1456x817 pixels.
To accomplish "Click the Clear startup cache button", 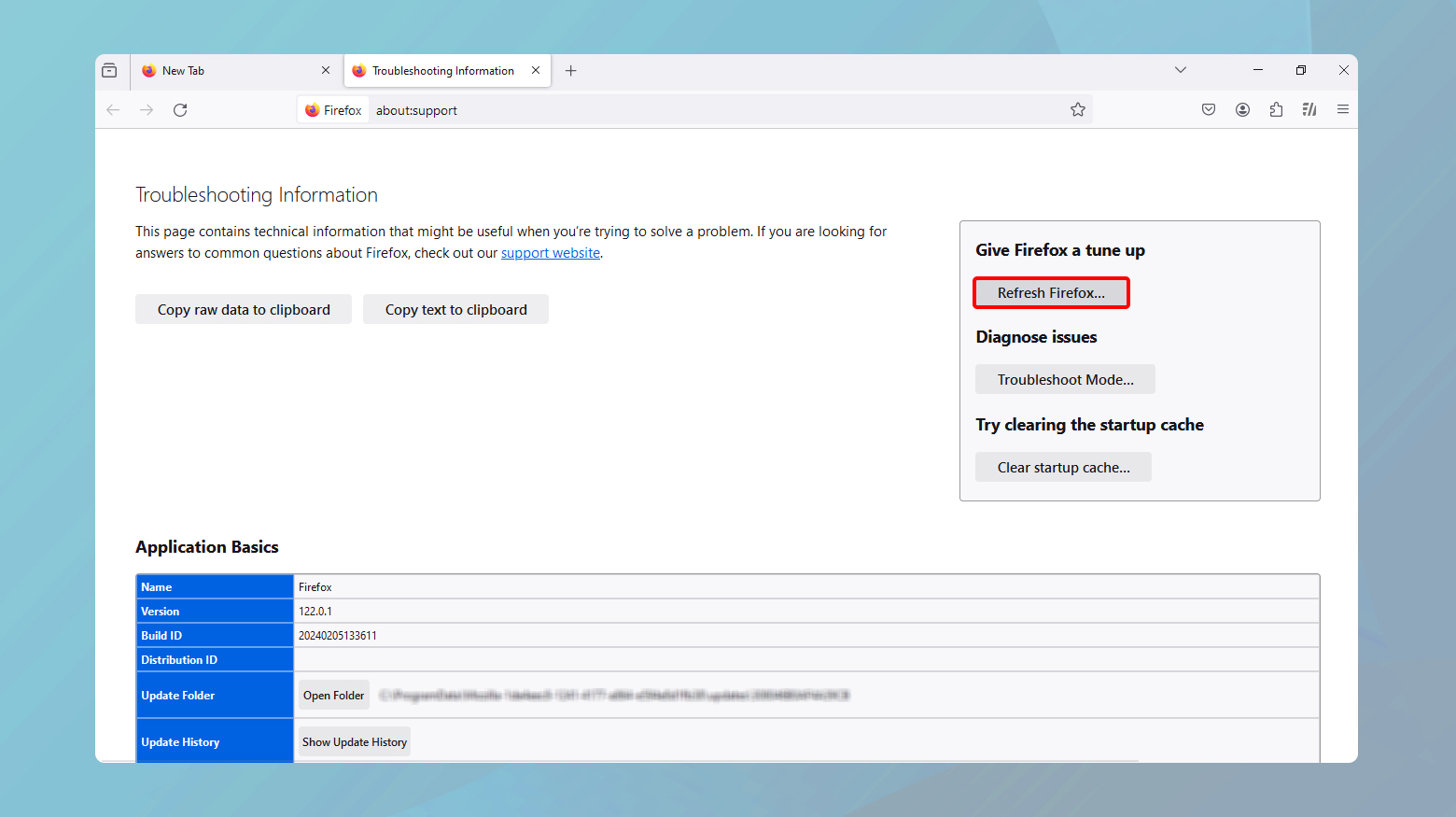I will tap(1063, 468).
